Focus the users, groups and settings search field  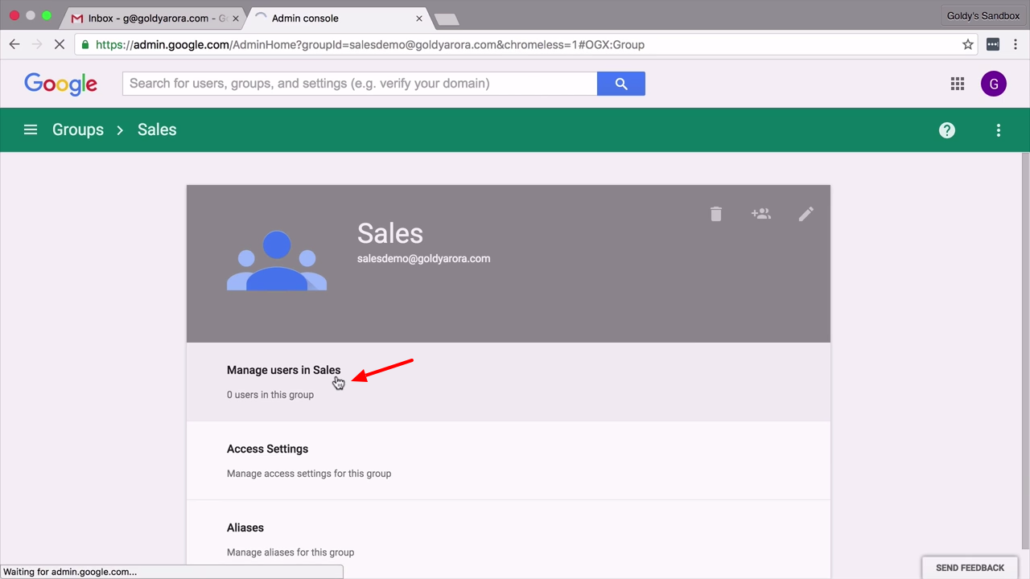[359, 83]
